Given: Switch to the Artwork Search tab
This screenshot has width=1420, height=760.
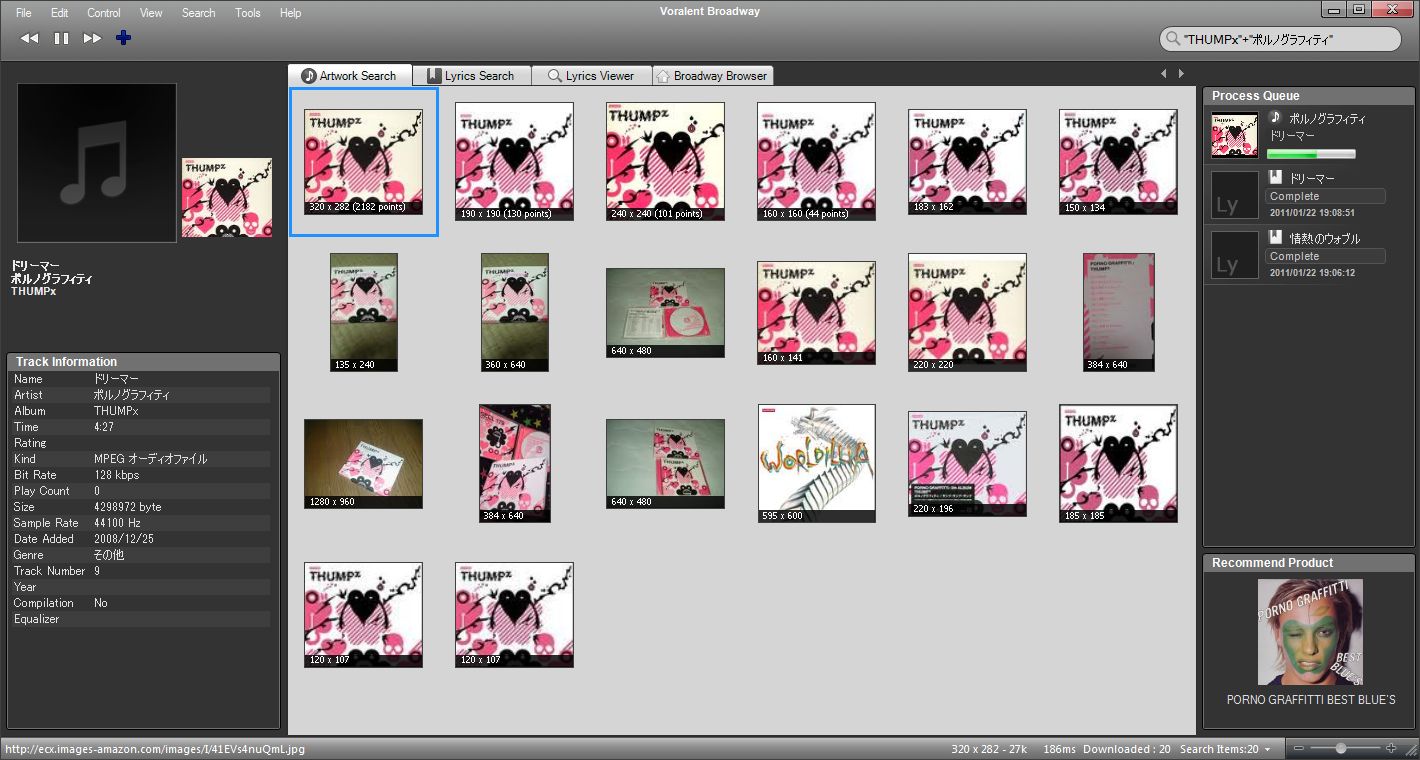Looking at the screenshot, I should click(x=349, y=75).
